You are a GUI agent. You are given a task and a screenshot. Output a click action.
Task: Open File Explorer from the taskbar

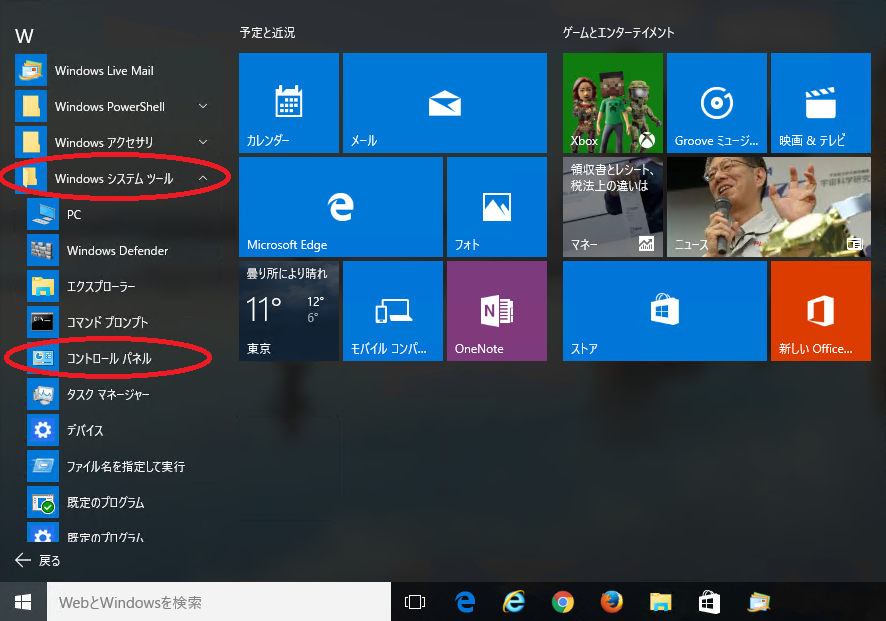point(660,602)
